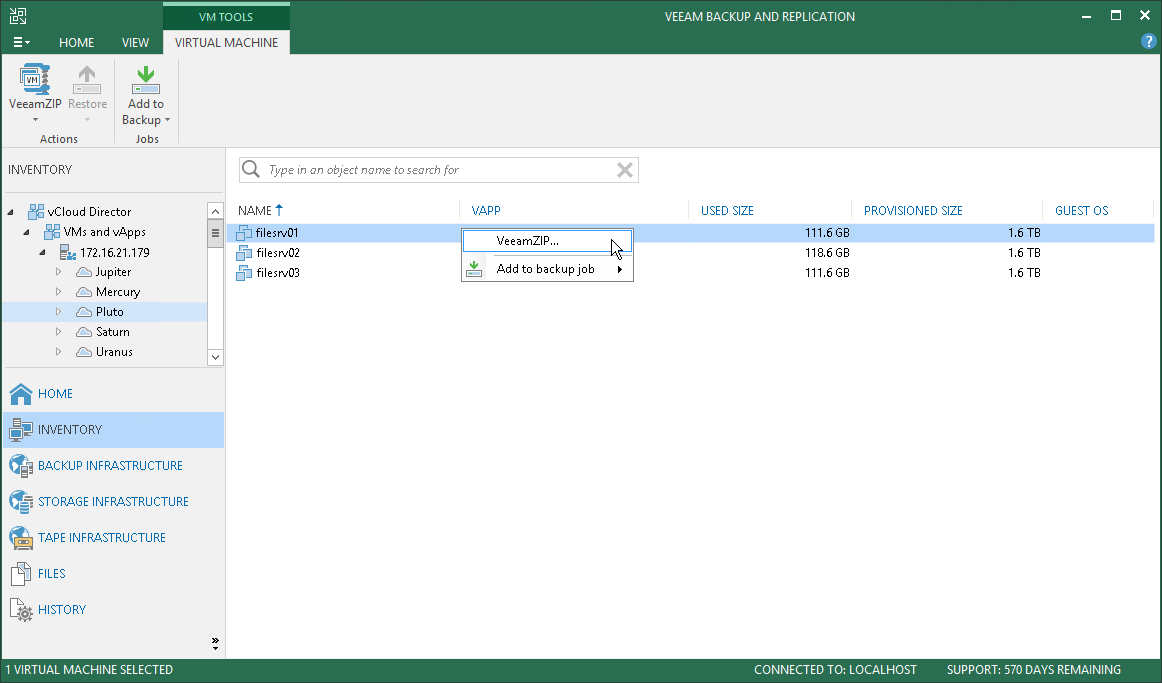Click the Add to Backup ribbon icon

(x=146, y=79)
